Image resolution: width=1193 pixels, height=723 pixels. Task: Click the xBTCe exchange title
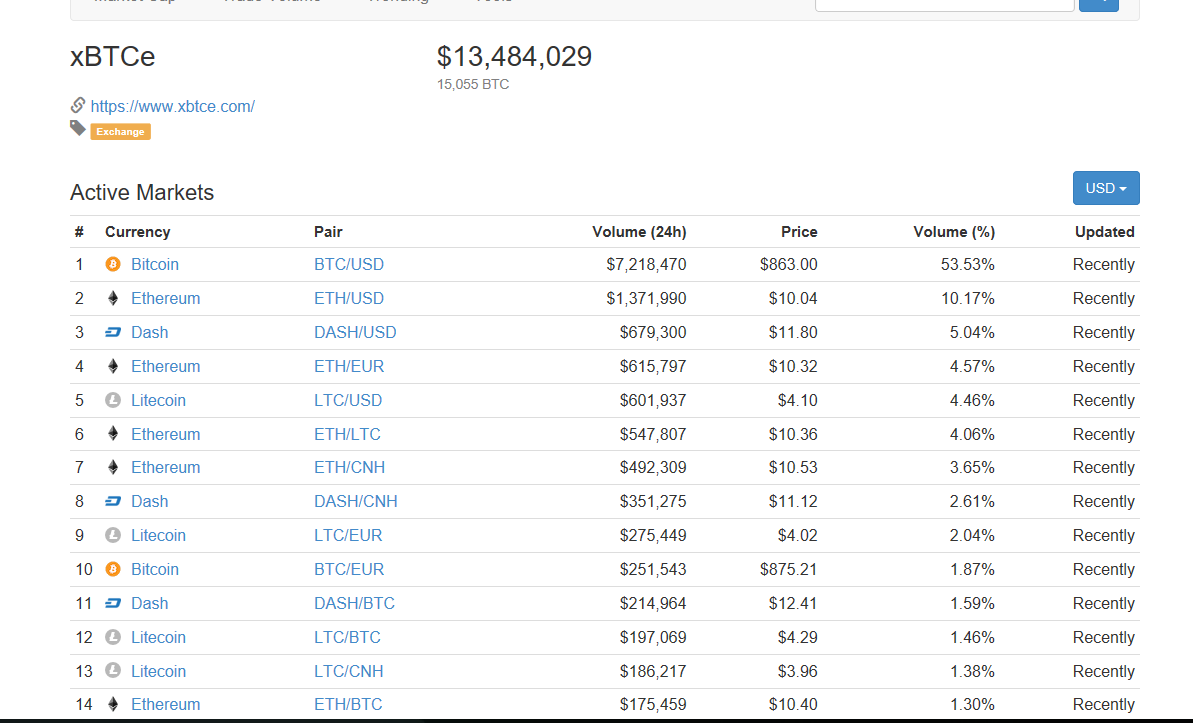tap(113, 56)
